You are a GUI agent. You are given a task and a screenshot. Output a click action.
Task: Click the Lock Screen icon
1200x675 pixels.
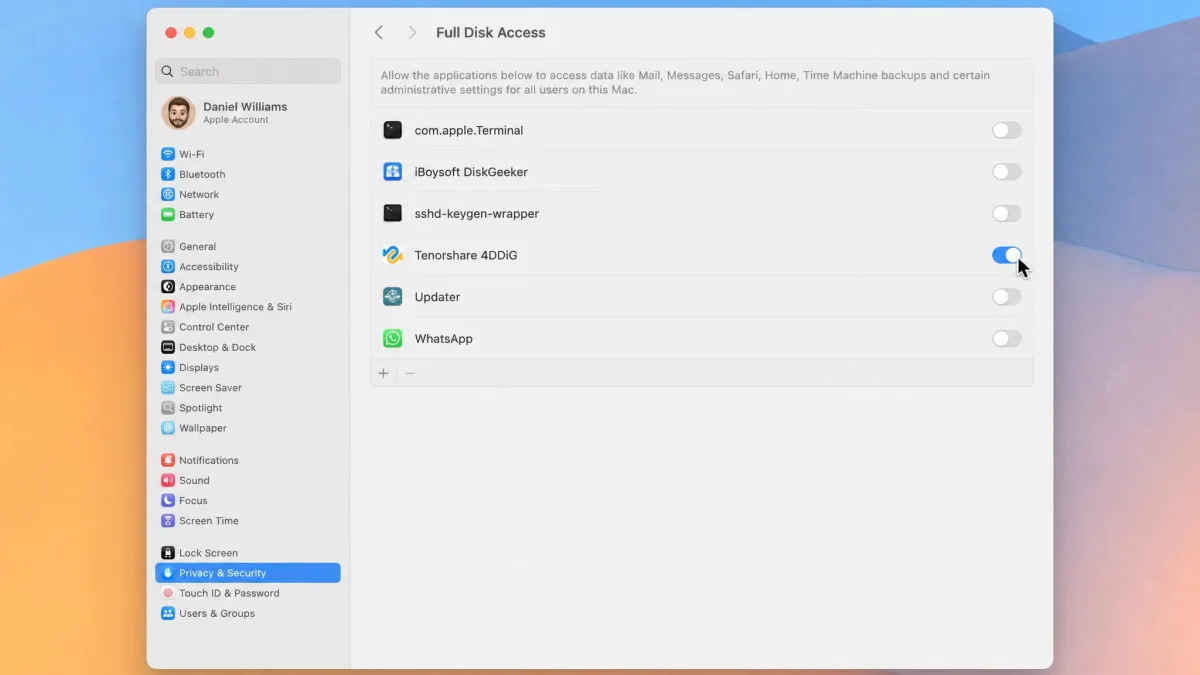click(168, 553)
